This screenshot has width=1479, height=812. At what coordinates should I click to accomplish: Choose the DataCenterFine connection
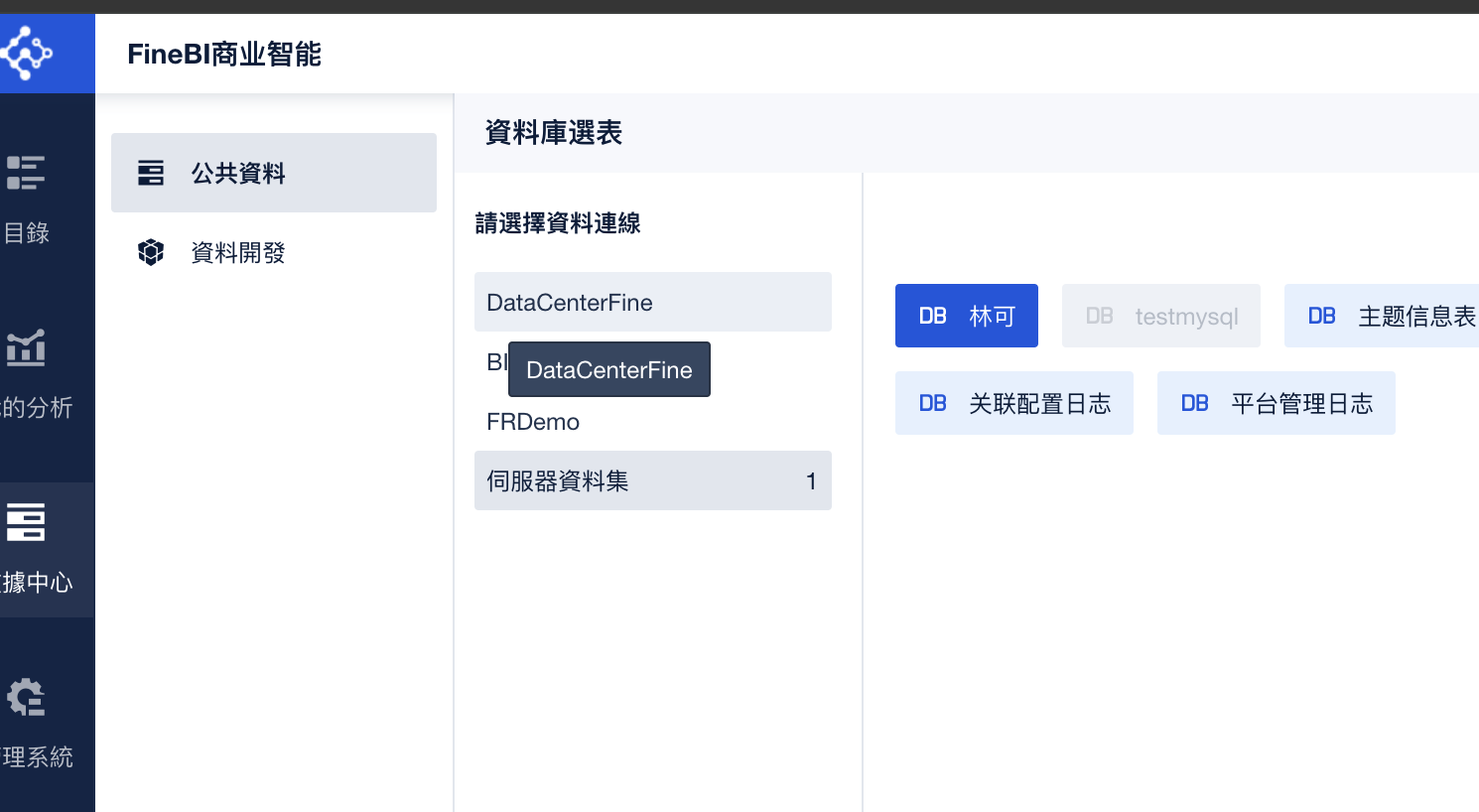(x=653, y=302)
